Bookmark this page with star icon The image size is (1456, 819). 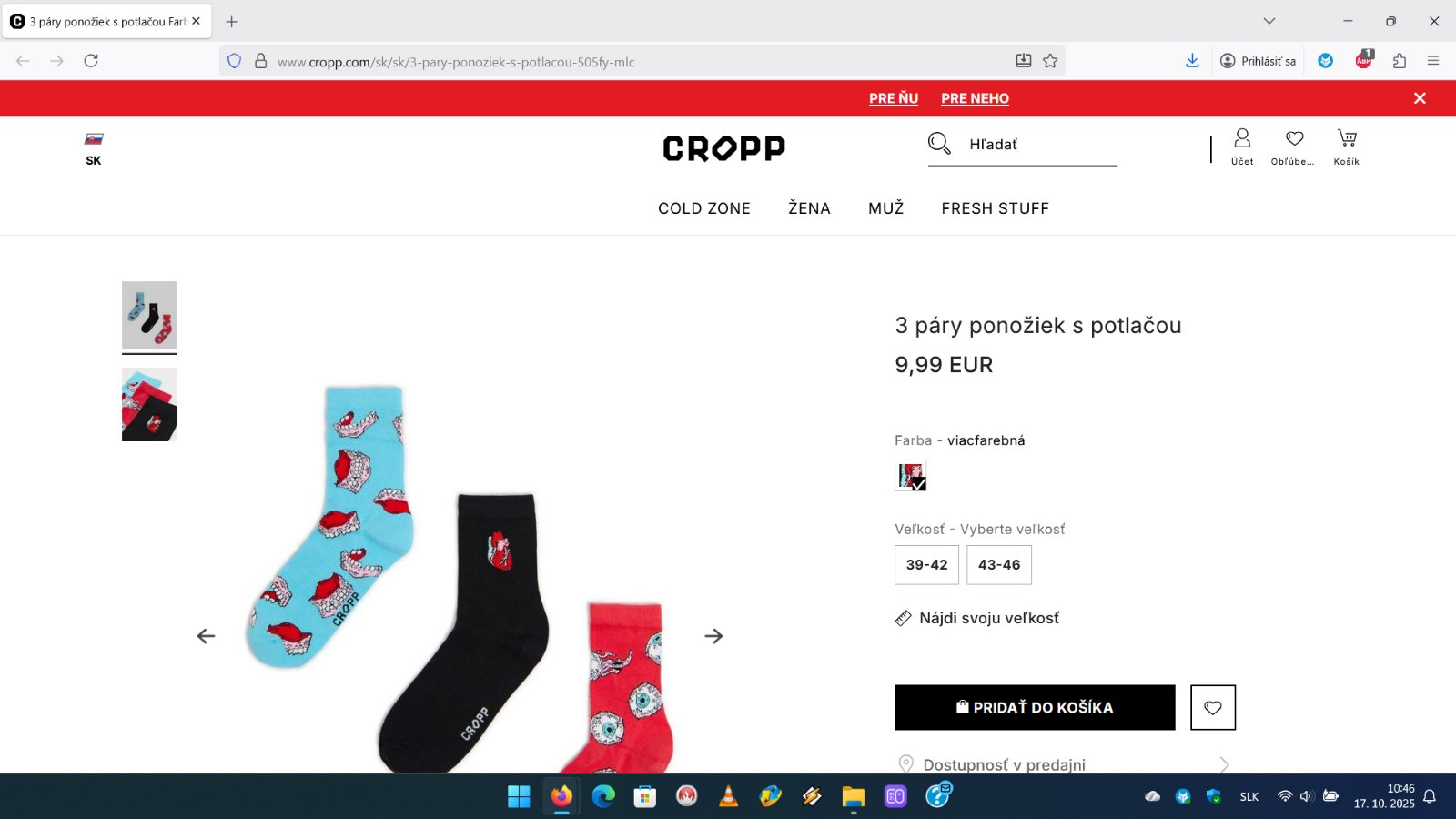coord(1050,61)
